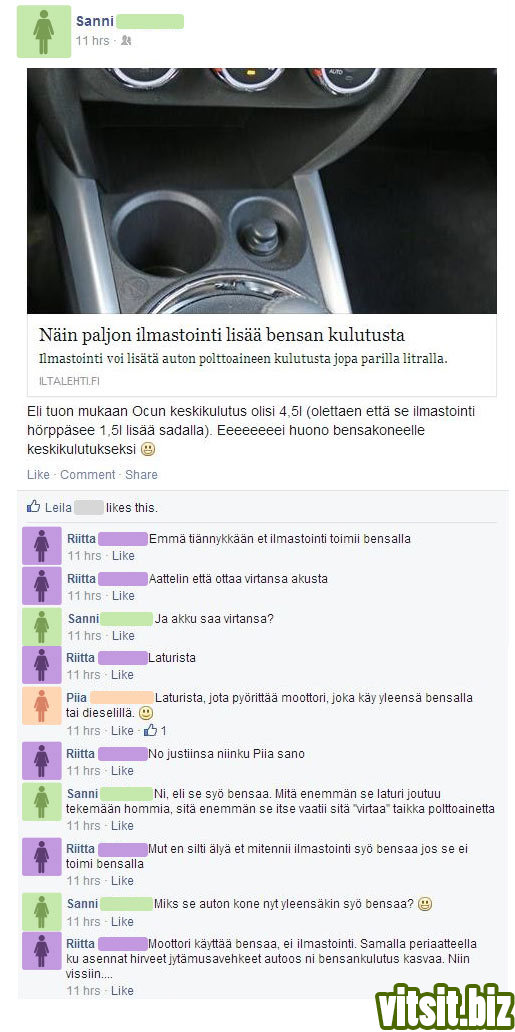Like Riitta's last 'Moottori käyttää bensaa' comment
515x1032 pixels.
click(x=122, y=991)
